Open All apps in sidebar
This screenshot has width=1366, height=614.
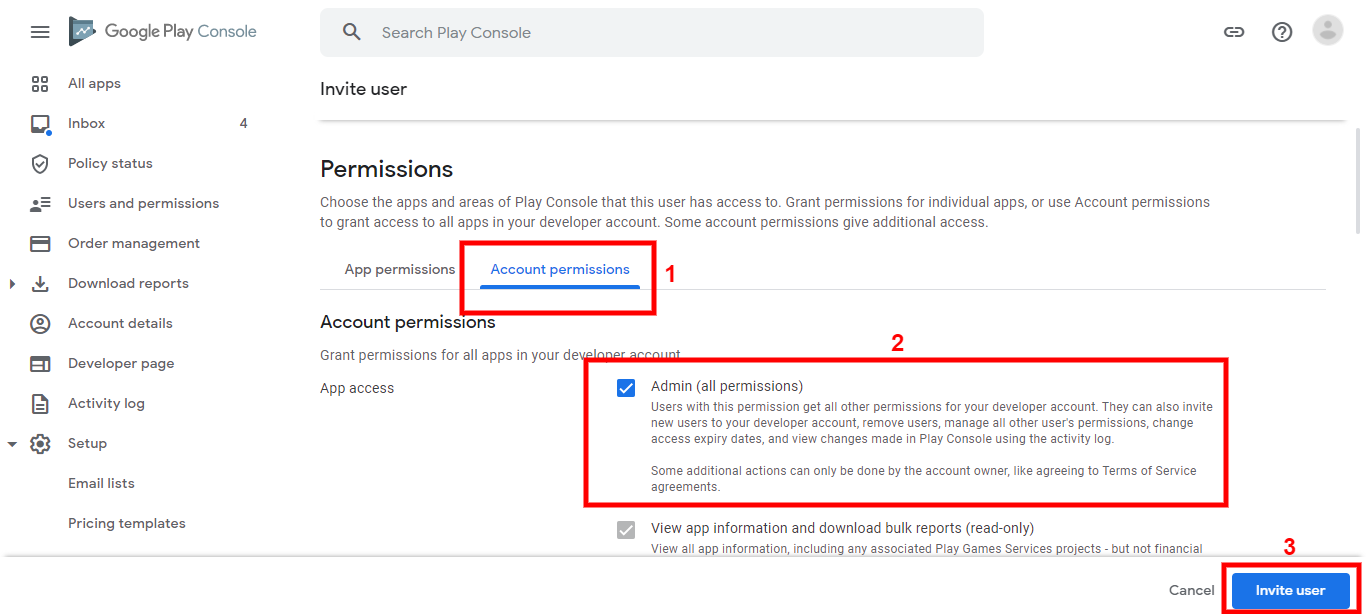(x=94, y=84)
